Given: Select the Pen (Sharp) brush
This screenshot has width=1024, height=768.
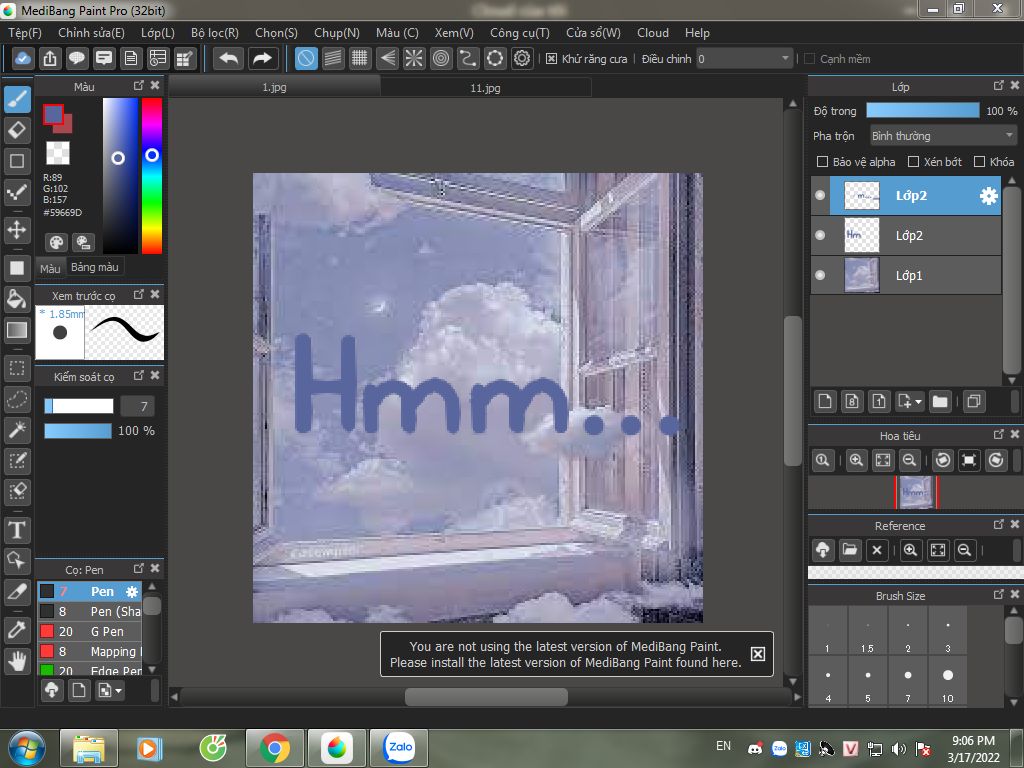Looking at the screenshot, I should pos(89,611).
